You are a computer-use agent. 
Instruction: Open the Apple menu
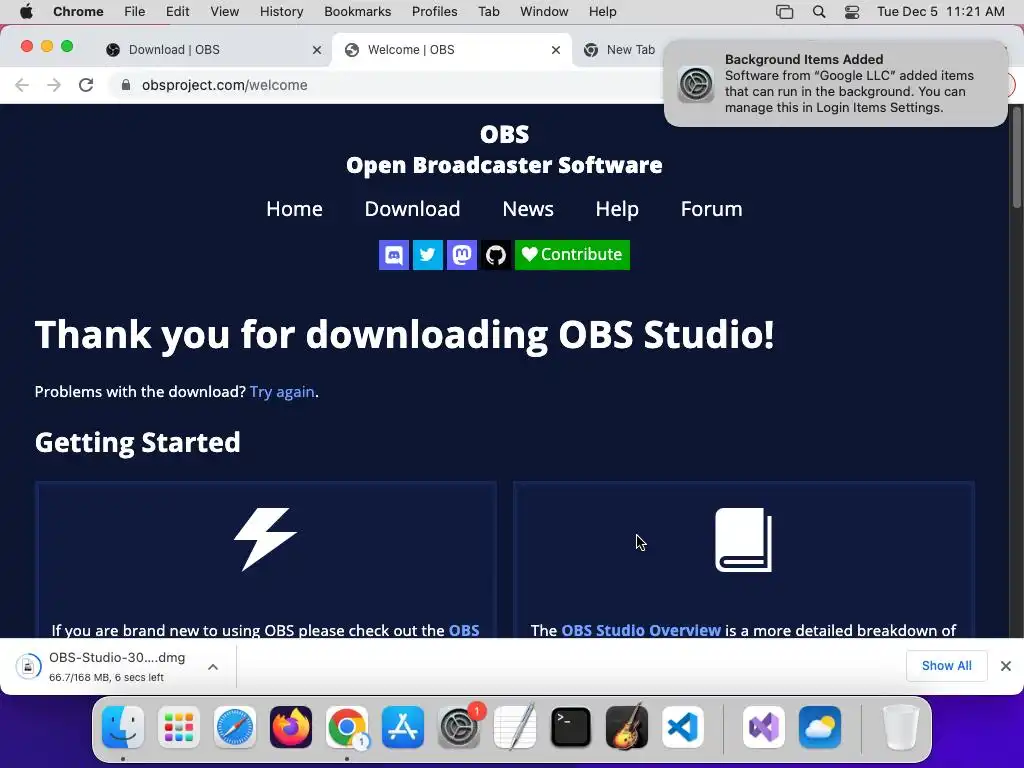[26, 12]
